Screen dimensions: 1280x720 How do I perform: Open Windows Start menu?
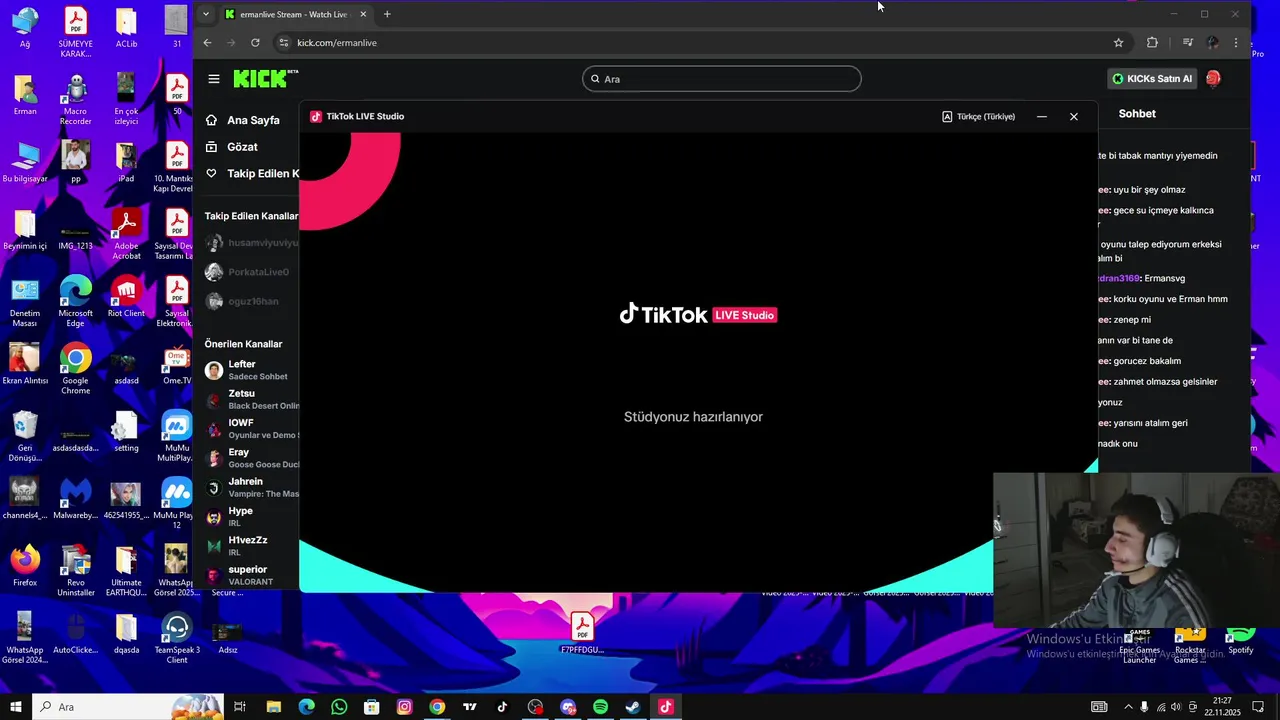coord(16,707)
